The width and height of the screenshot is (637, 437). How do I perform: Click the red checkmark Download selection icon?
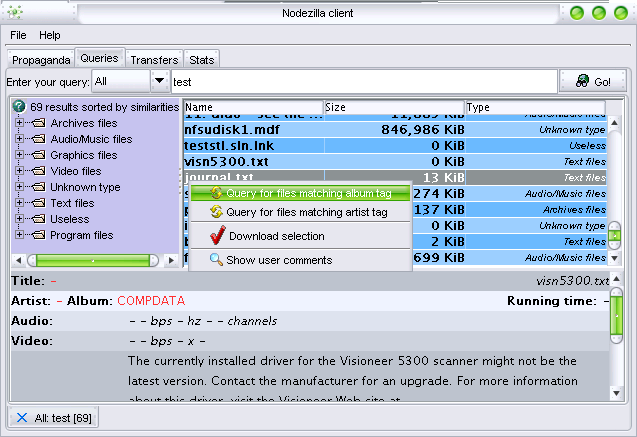217,236
